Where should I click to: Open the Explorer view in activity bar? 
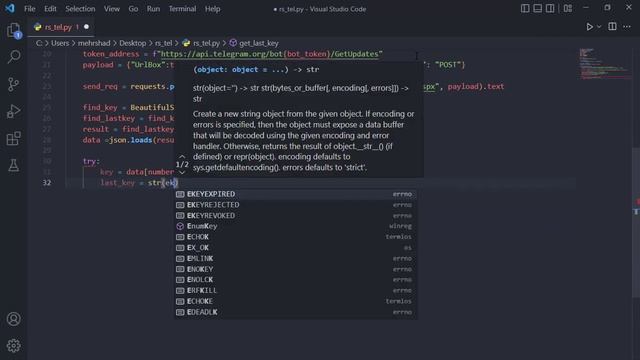tap(13, 31)
